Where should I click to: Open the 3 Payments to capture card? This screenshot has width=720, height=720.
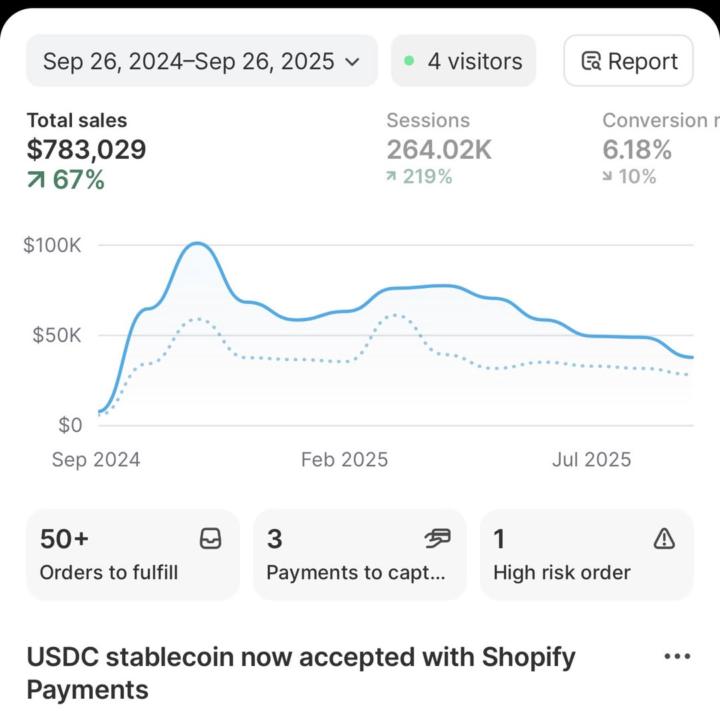[x=359, y=555]
